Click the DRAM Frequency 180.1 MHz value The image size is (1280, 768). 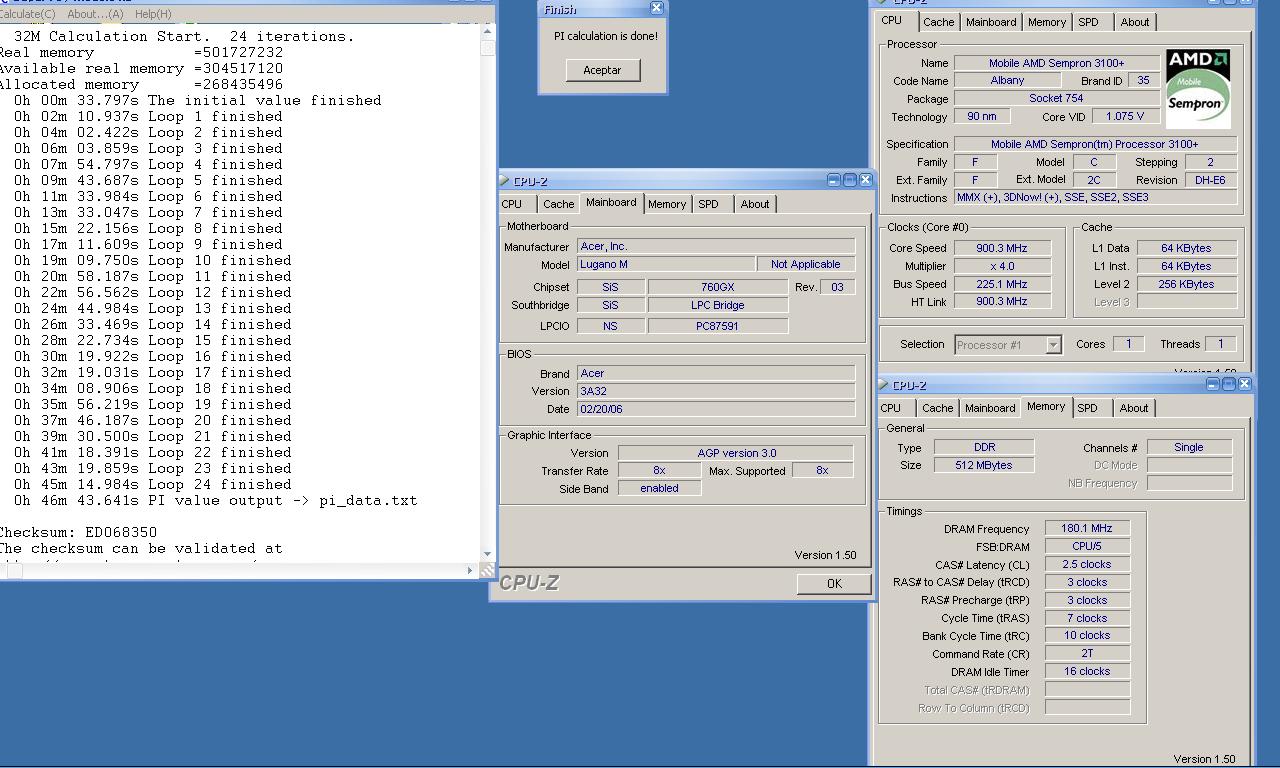click(x=1087, y=529)
